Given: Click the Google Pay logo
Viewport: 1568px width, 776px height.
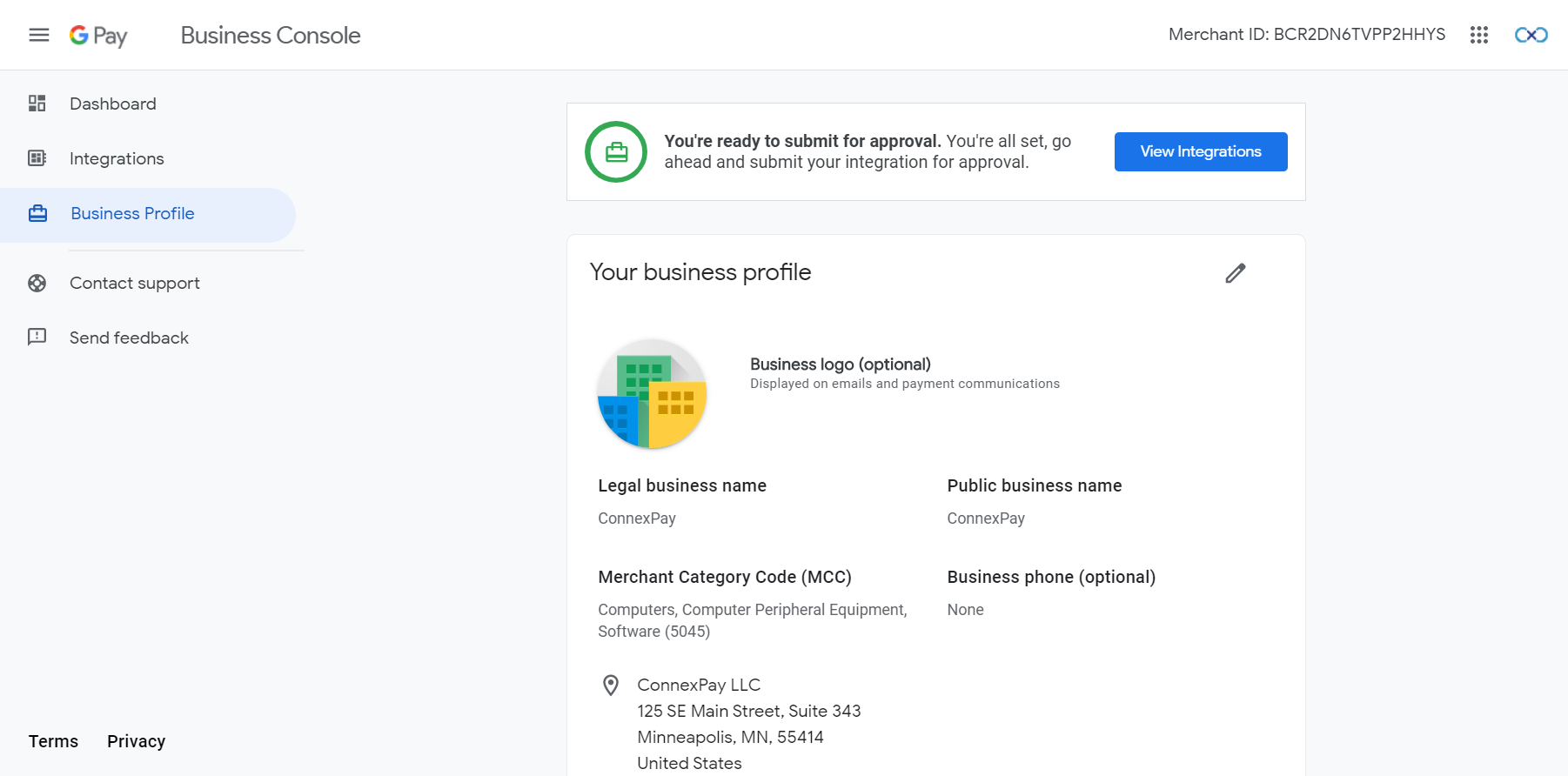Looking at the screenshot, I should pos(98,36).
